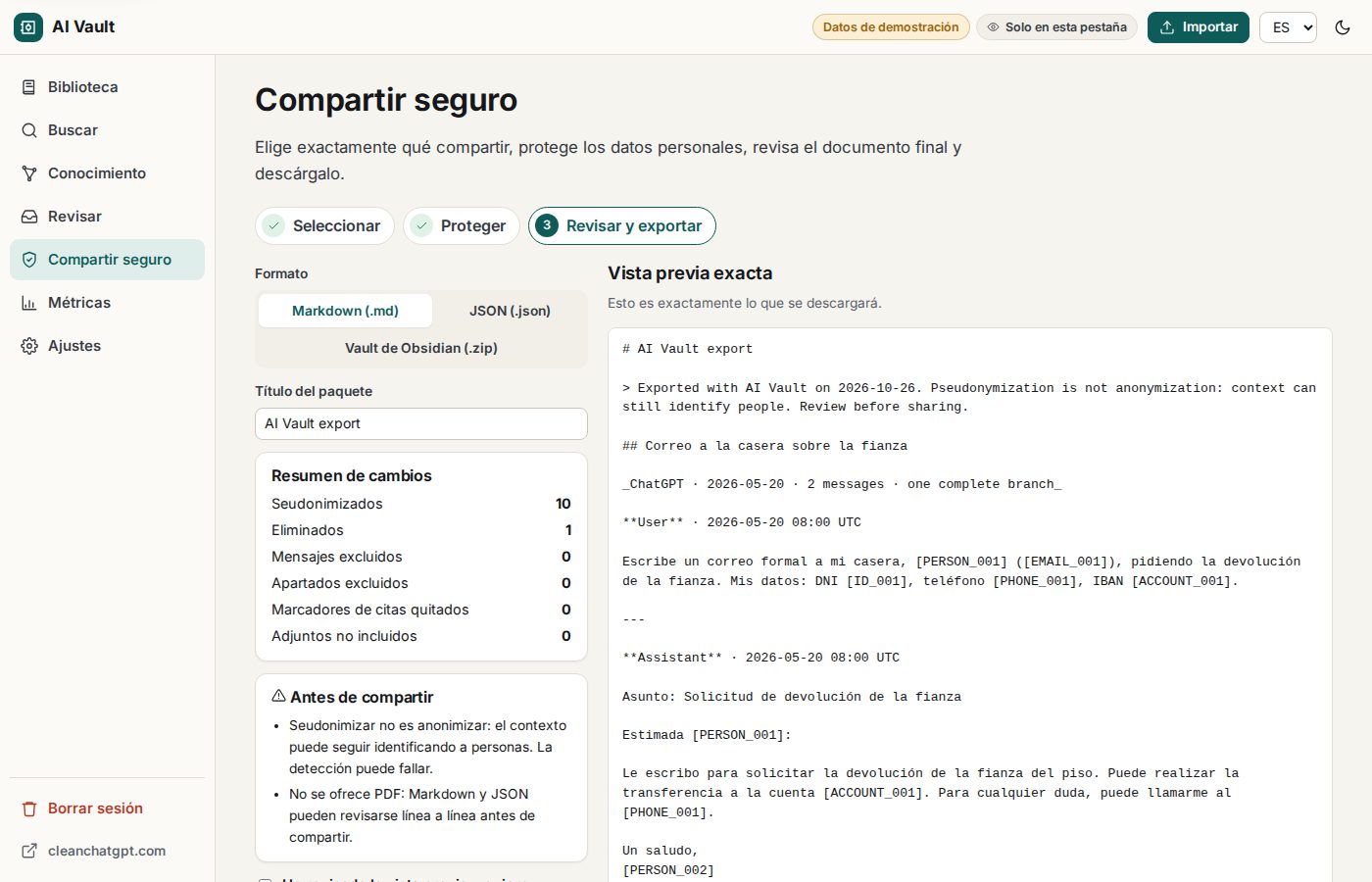Select the Compartir seguro shield icon
The height and width of the screenshot is (882, 1372).
(29, 260)
